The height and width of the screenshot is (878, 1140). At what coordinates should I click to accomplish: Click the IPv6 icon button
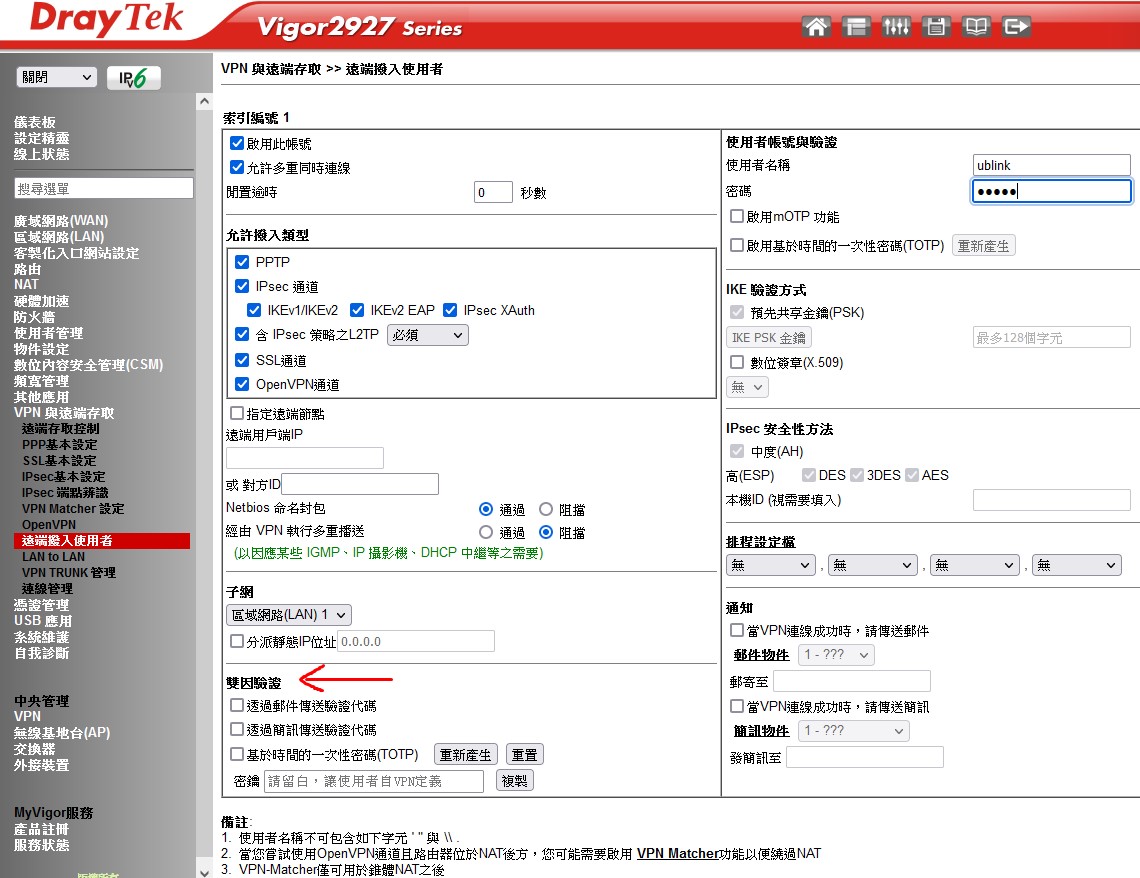(134, 78)
